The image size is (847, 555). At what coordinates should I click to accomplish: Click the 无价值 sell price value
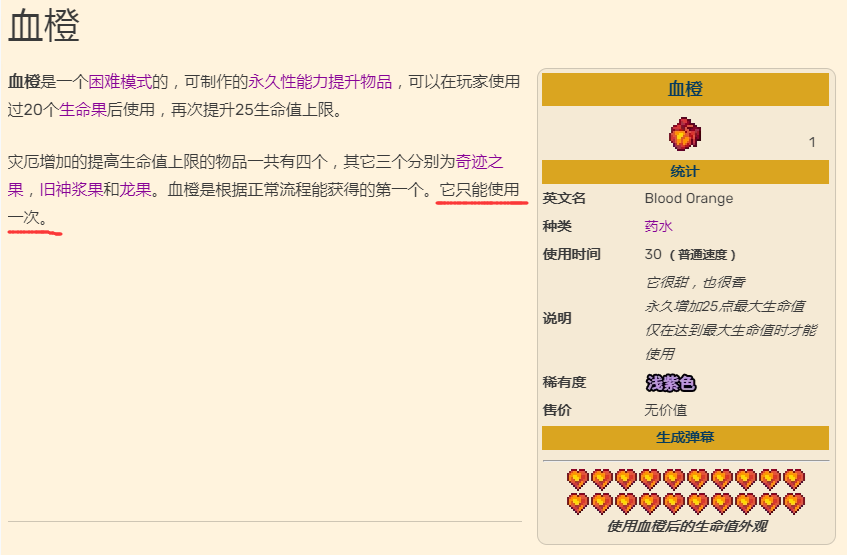(x=665, y=410)
